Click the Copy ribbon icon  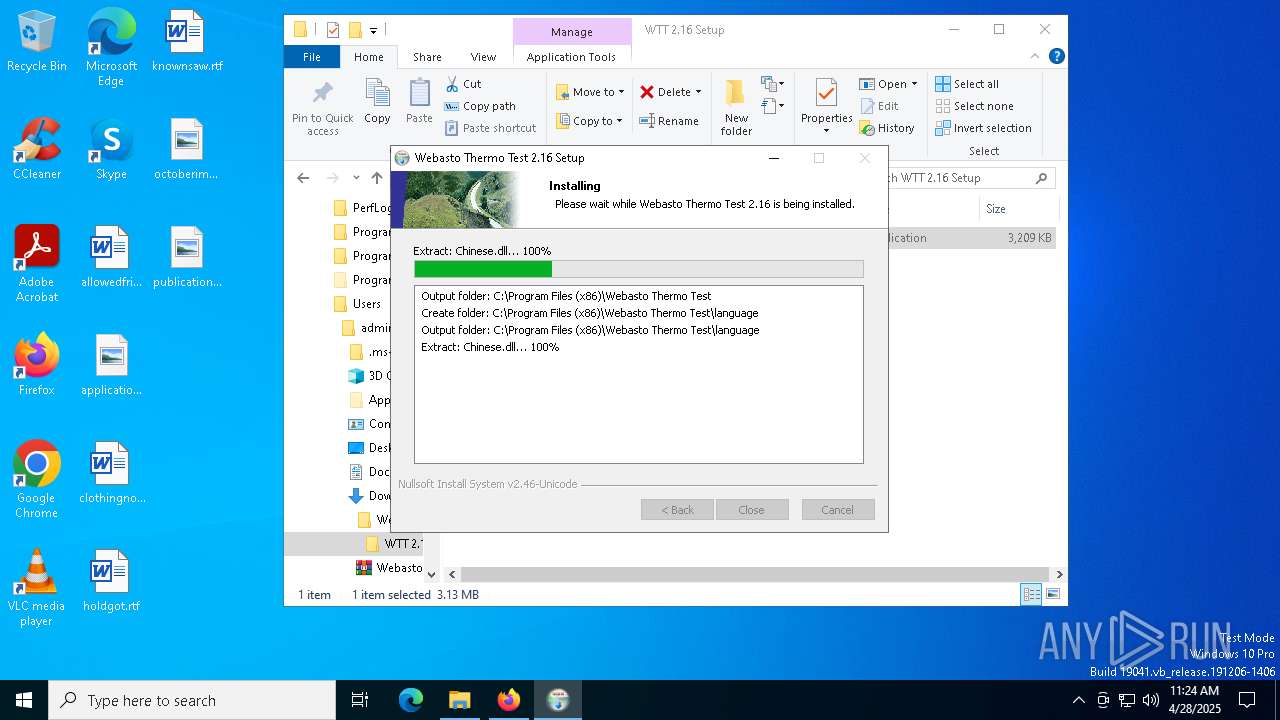click(x=377, y=102)
